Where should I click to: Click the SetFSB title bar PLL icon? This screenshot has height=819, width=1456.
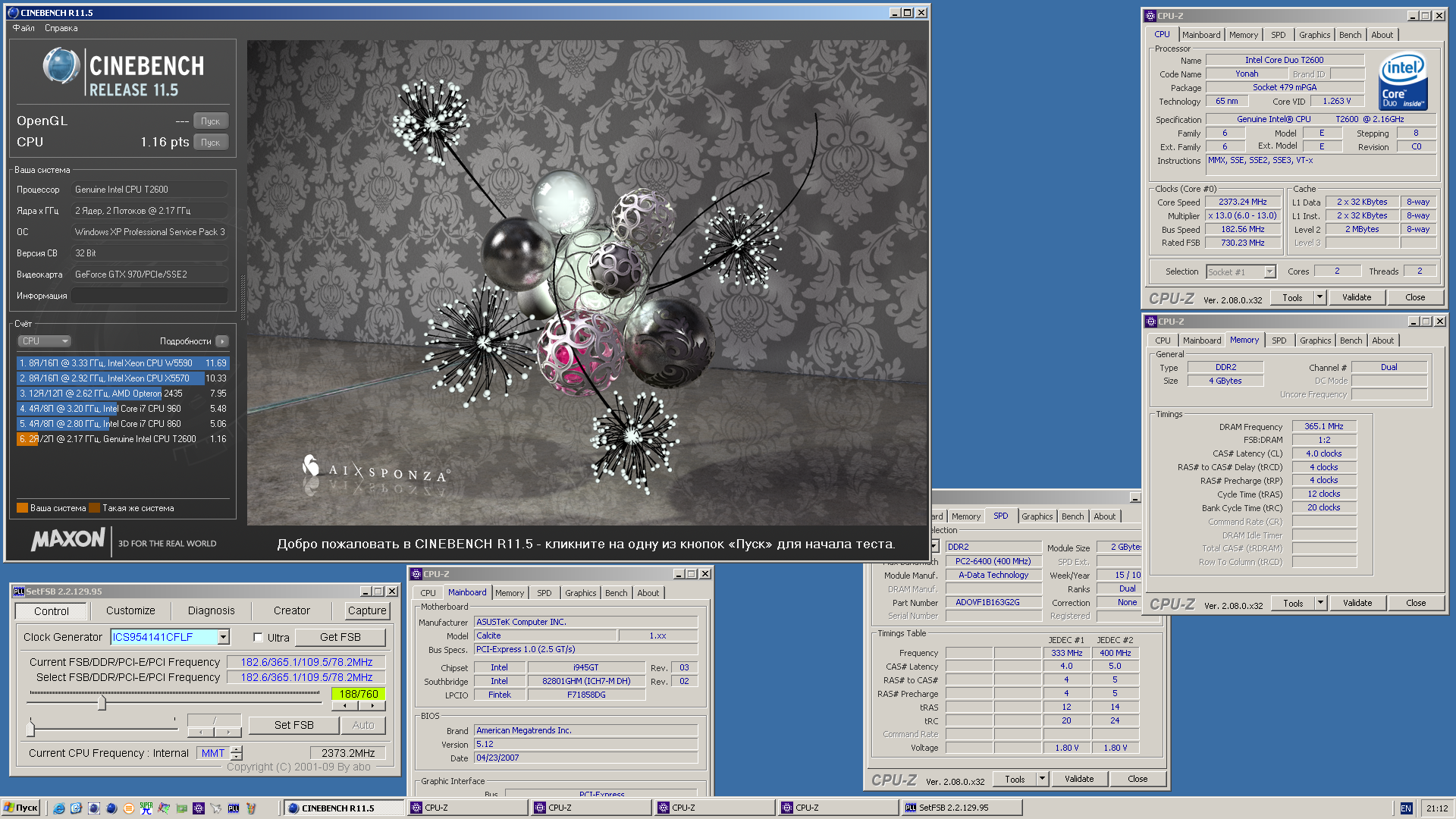point(19,591)
